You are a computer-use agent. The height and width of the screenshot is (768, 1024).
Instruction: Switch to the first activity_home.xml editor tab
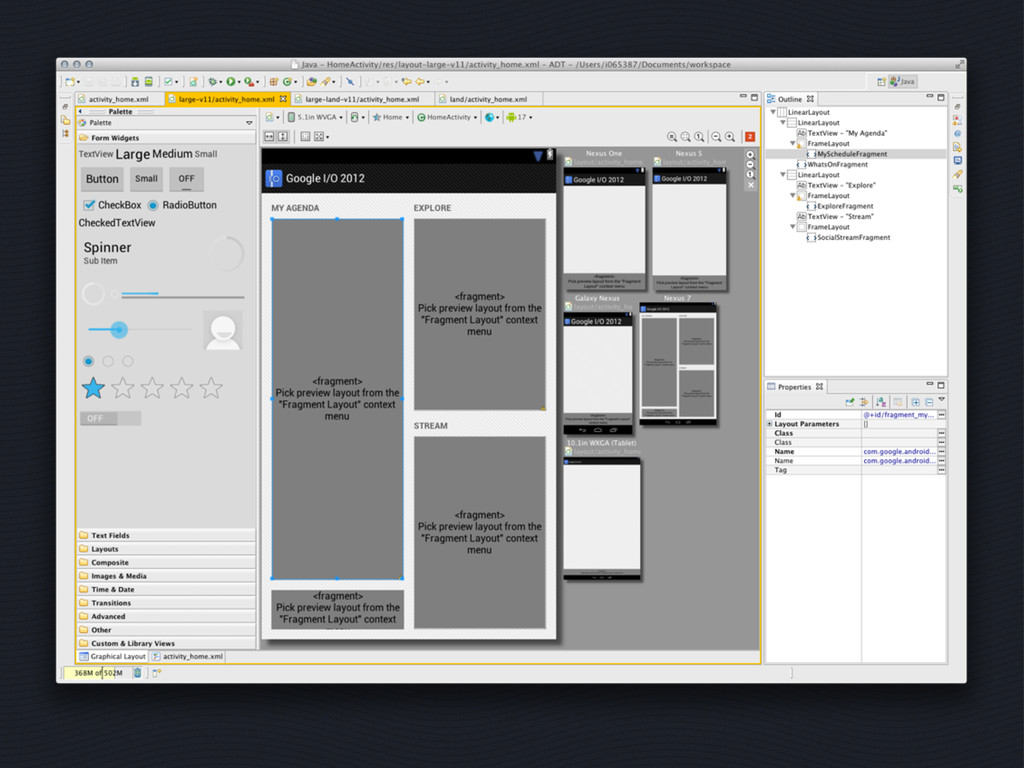(x=118, y=99)
